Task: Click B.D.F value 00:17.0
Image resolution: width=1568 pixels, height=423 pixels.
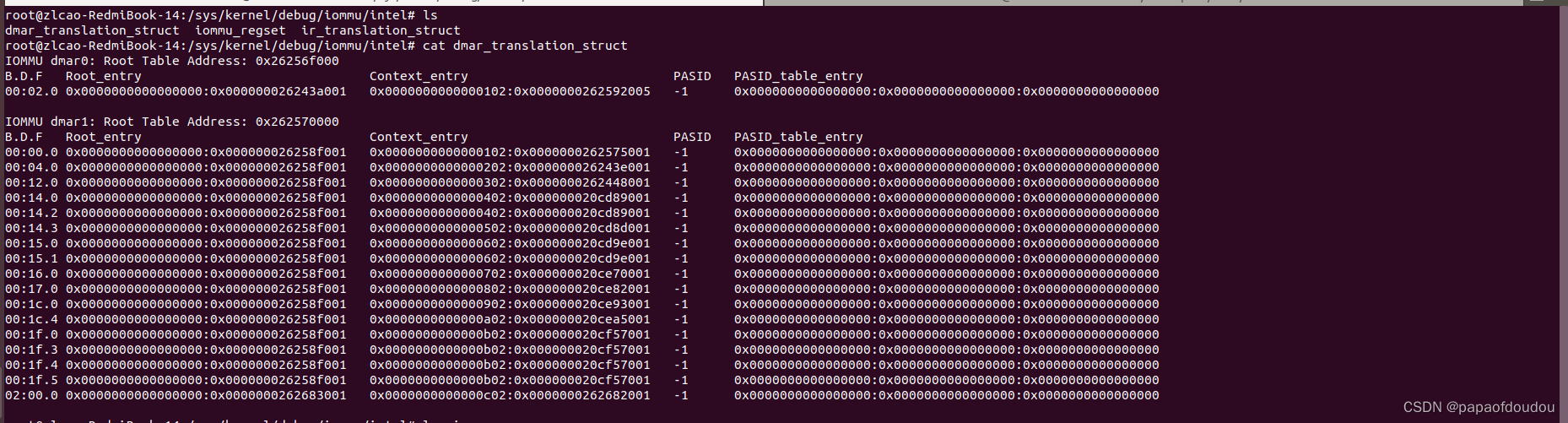Action: point(32,289)
